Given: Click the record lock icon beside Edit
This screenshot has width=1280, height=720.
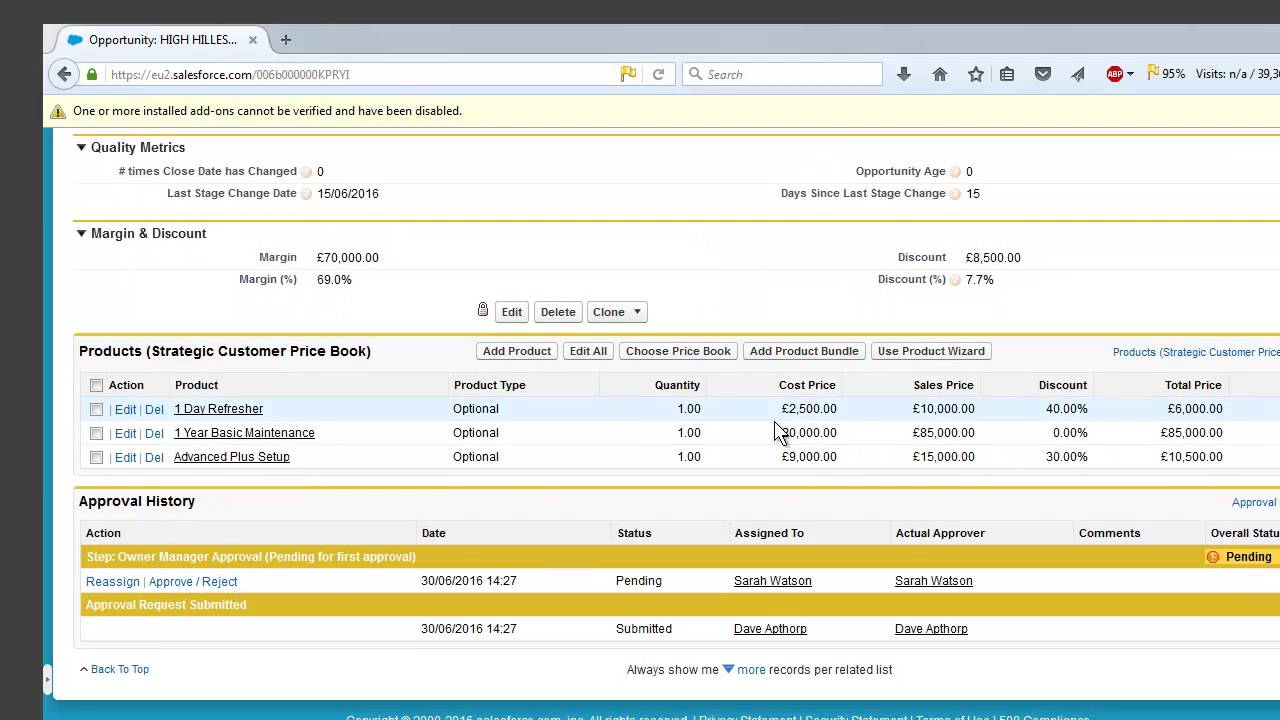Looking at the screenshot, I should coord(483,310).
